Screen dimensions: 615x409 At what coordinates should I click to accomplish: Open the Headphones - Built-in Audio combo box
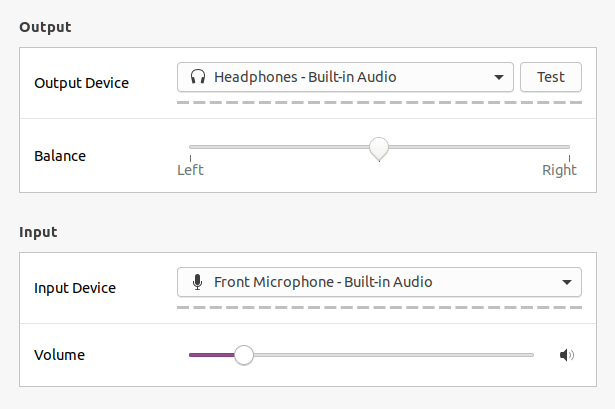click(x=345, y=77)
